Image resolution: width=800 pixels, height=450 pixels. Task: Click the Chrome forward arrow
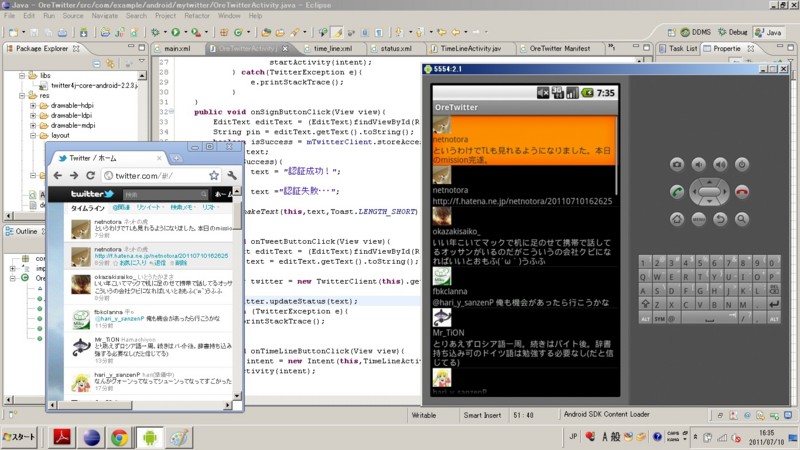[74, 176]
